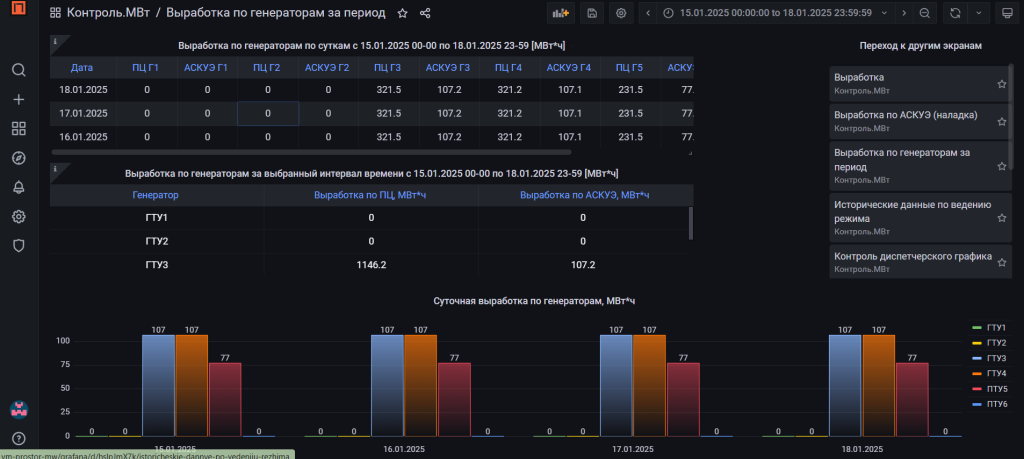Open dashboard settings gear in top toolbar
The image size is (1024, 459).
pyautogui.click(x=622, y=14)
